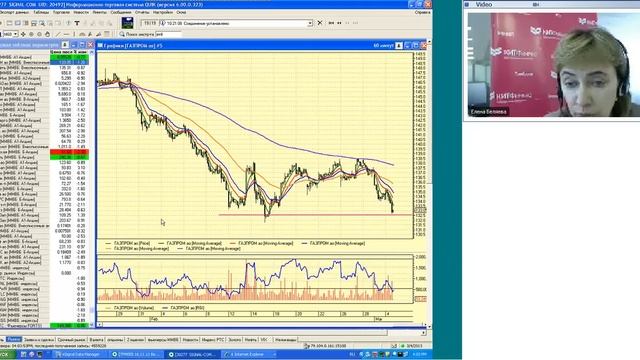Open the Таблицы menu
The width and height of the screenshot is (640, 360).
(41, 13)
